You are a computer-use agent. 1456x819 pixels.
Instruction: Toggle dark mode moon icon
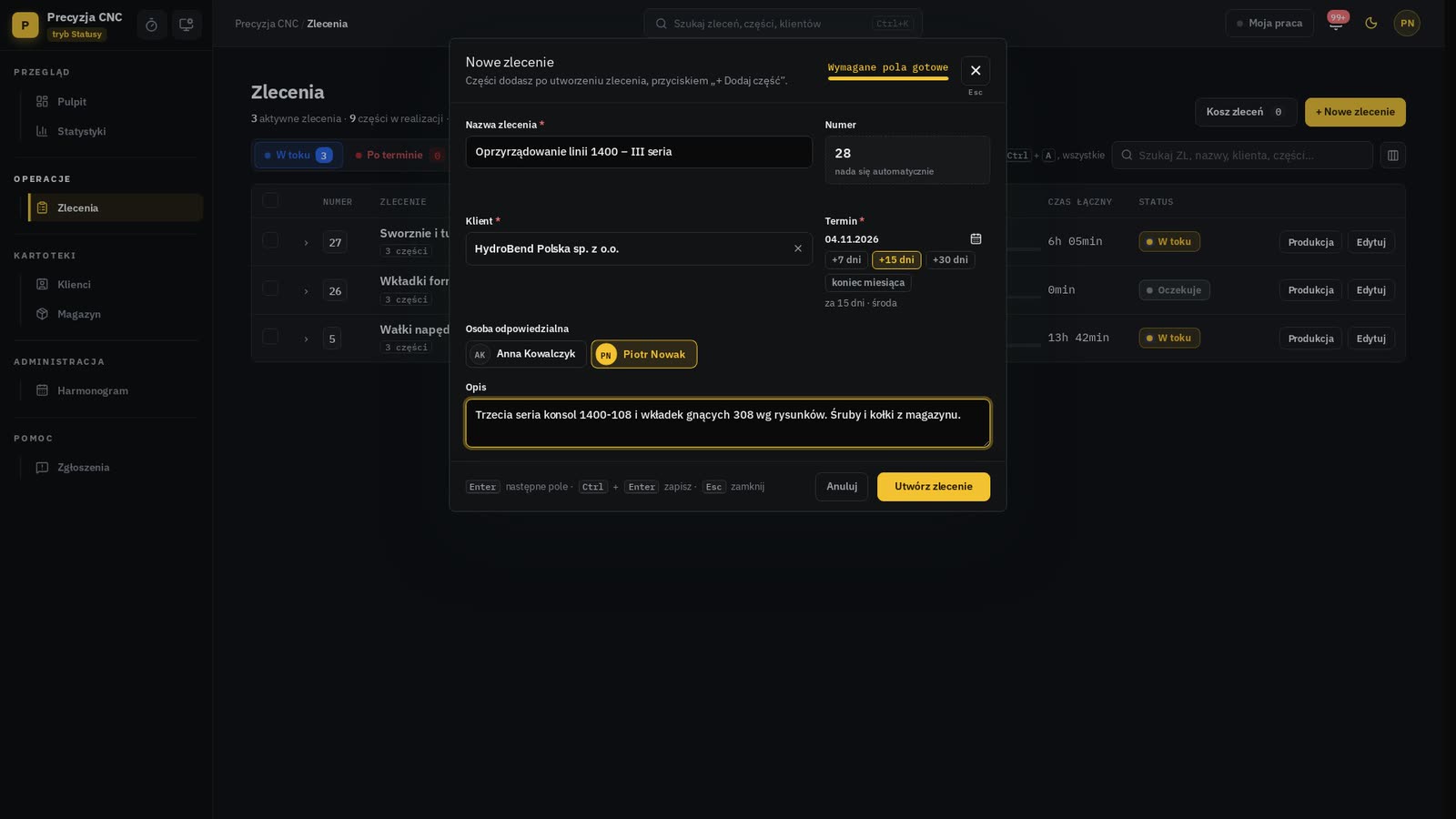click(1371, 23)
